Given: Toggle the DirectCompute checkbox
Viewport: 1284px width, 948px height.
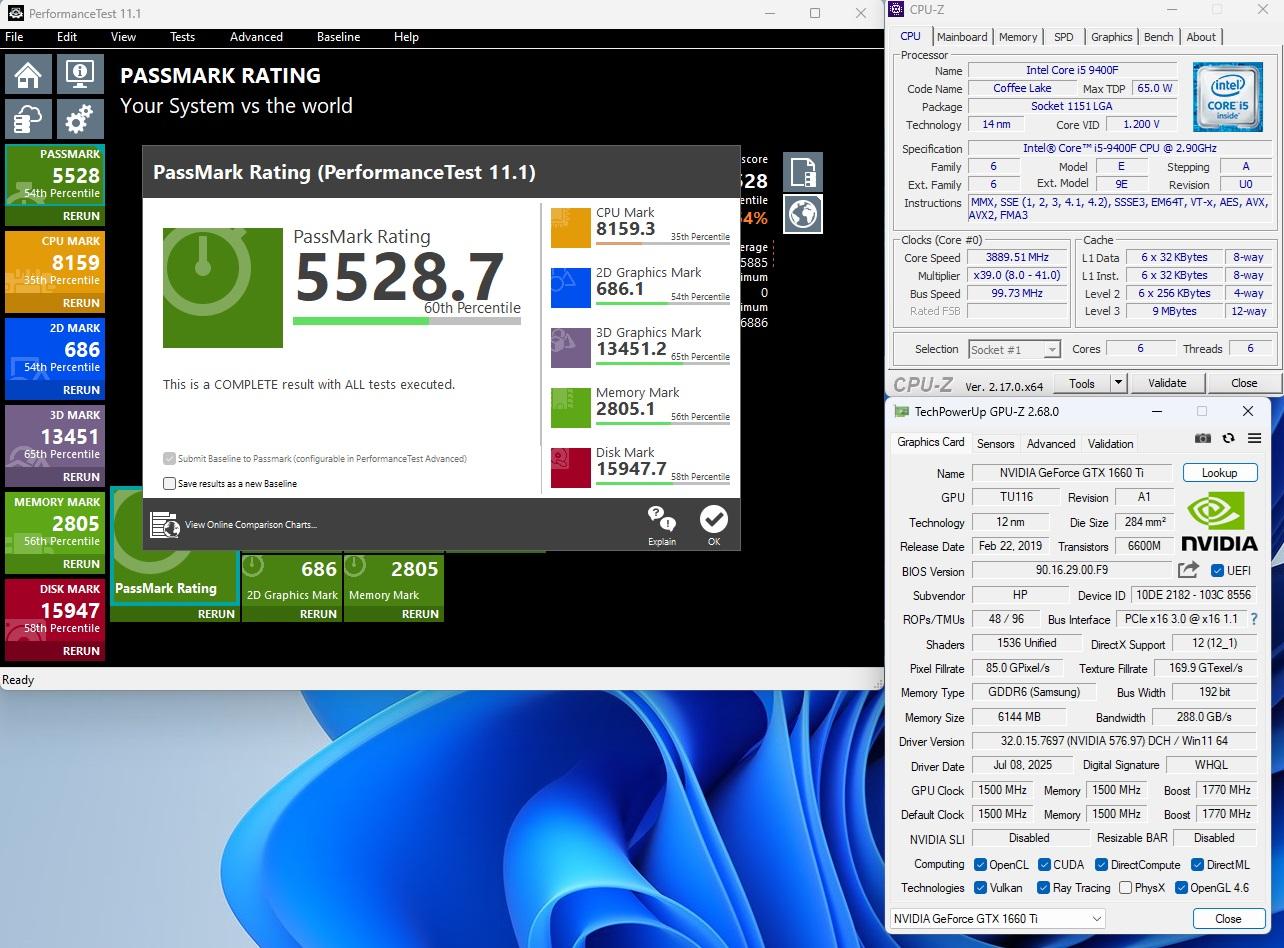Looking at the screenshot, I should pyautogui.click(x=1101, y=864).
